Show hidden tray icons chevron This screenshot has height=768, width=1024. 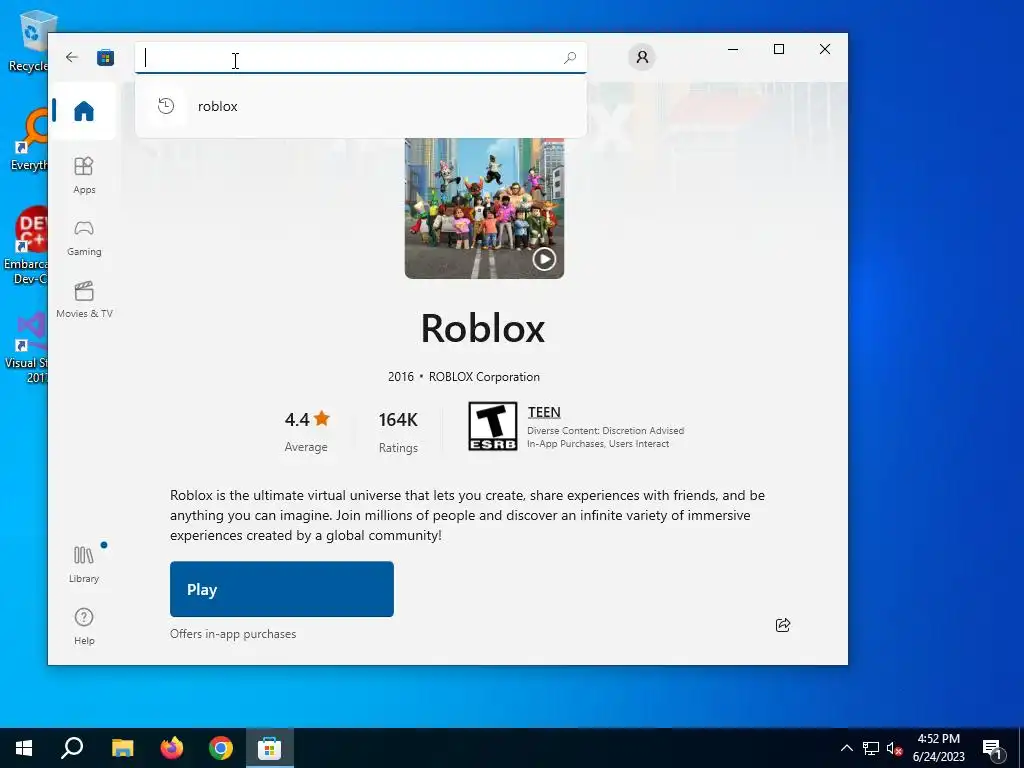pos(846,748)
